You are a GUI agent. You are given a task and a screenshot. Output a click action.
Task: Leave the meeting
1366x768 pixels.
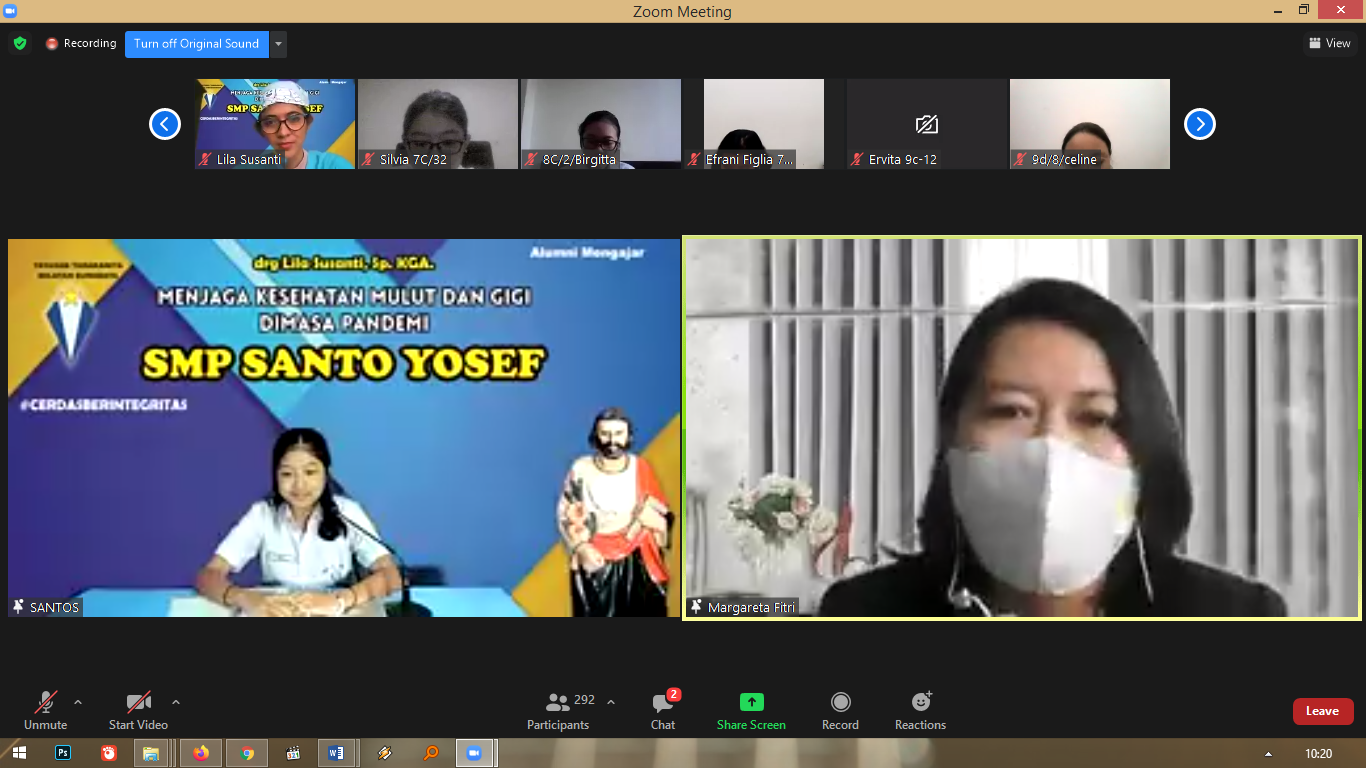pyautogui.click(x=1322, y=711)
